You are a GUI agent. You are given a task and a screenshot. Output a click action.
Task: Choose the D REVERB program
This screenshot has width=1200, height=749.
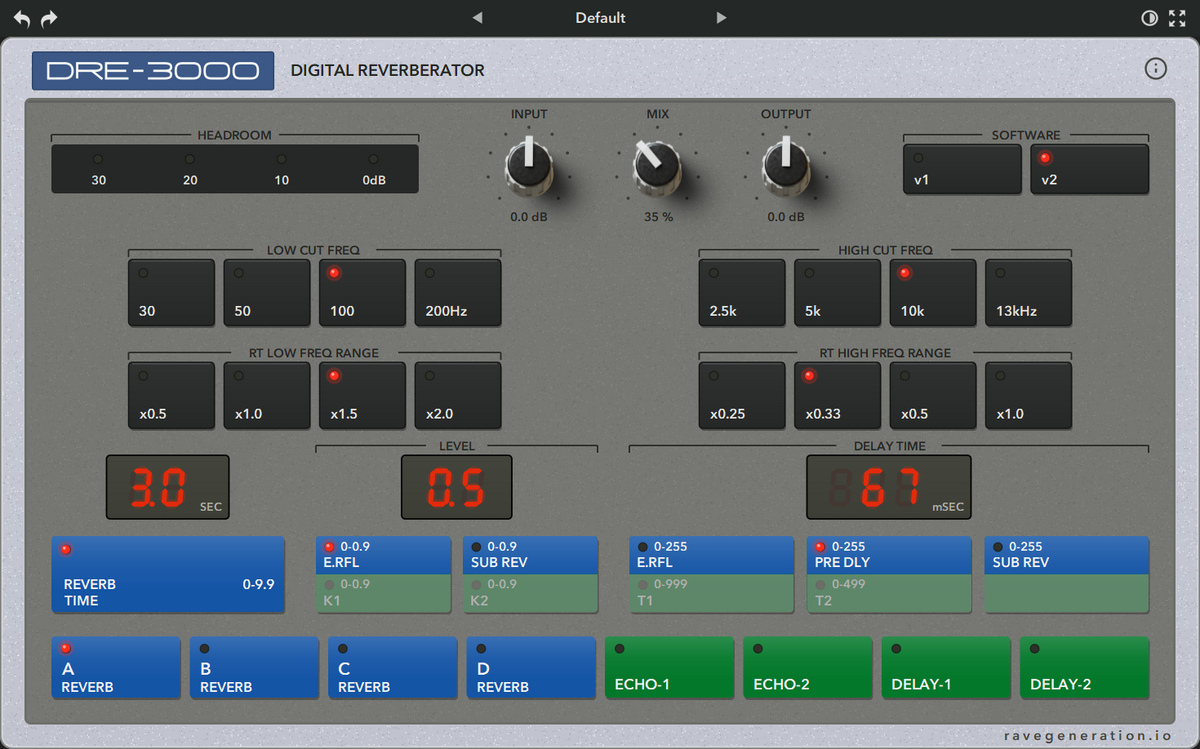click(531, 668)
